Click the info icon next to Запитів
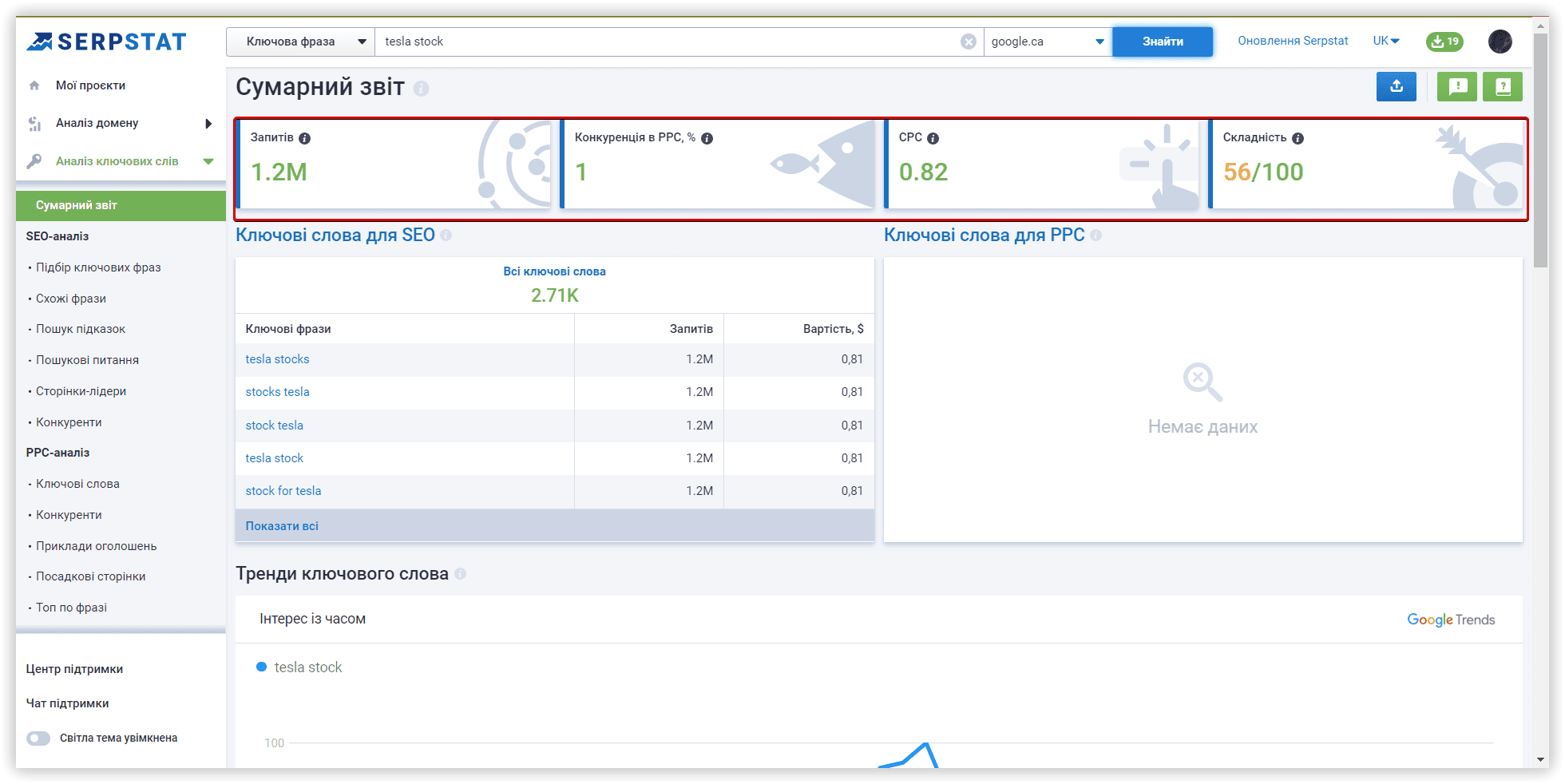This screenshot has width=1565, height=784. click(x=305, y=138)
